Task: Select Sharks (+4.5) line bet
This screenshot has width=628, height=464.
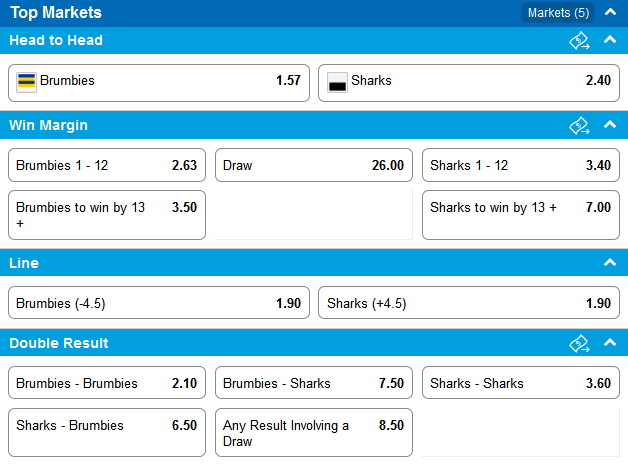Action: coord(469,303)
